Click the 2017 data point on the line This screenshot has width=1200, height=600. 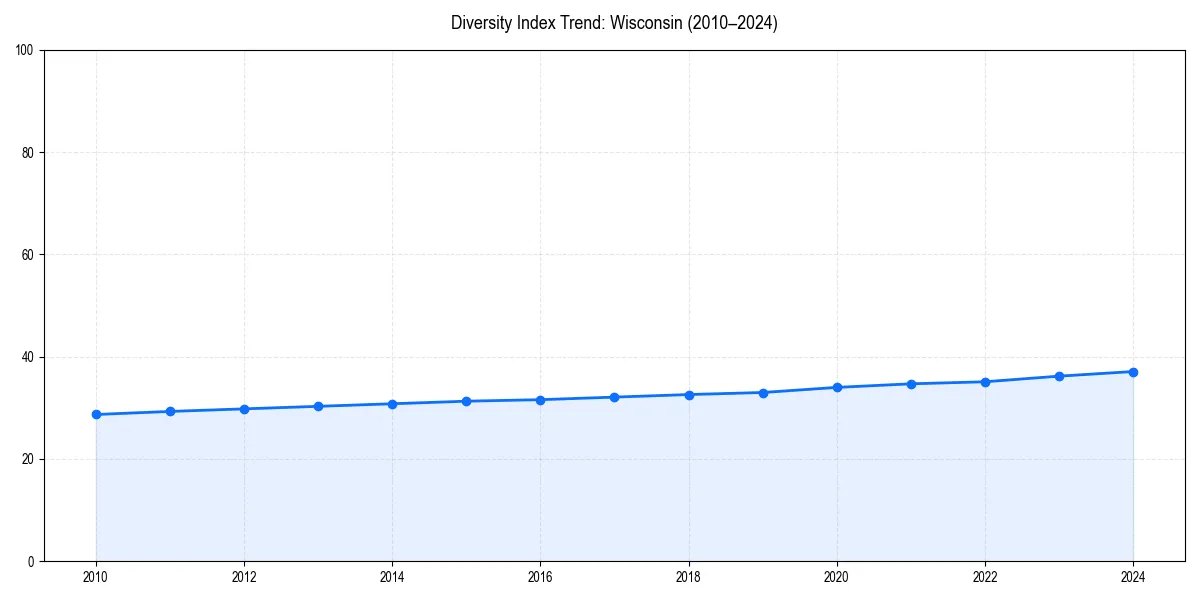(614, 397)
